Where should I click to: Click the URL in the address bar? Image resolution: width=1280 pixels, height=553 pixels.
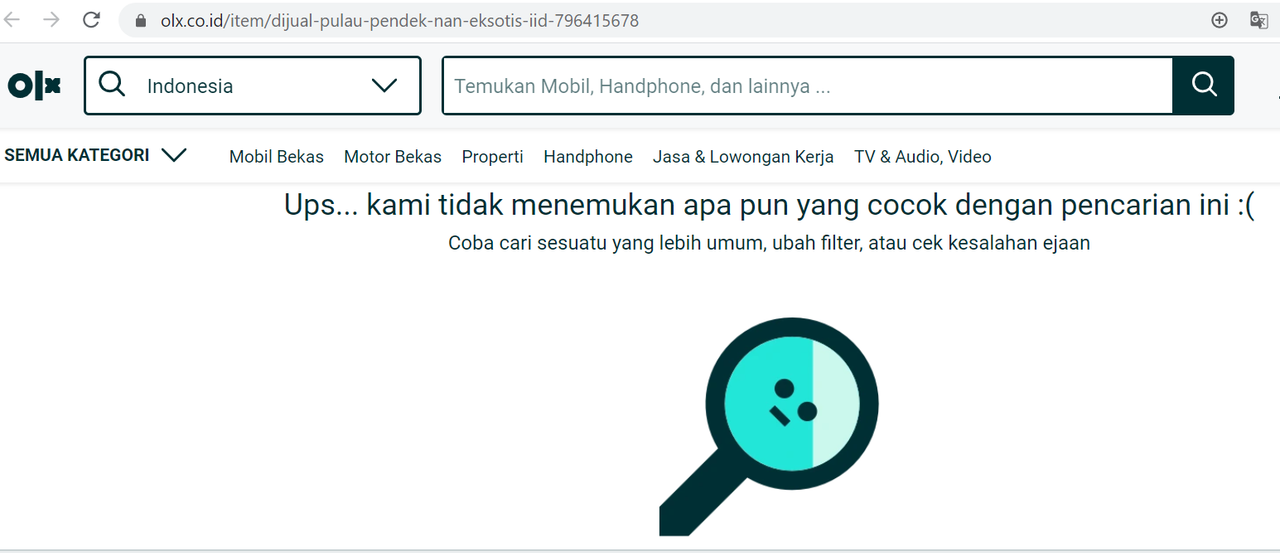[x=400, y=20]
